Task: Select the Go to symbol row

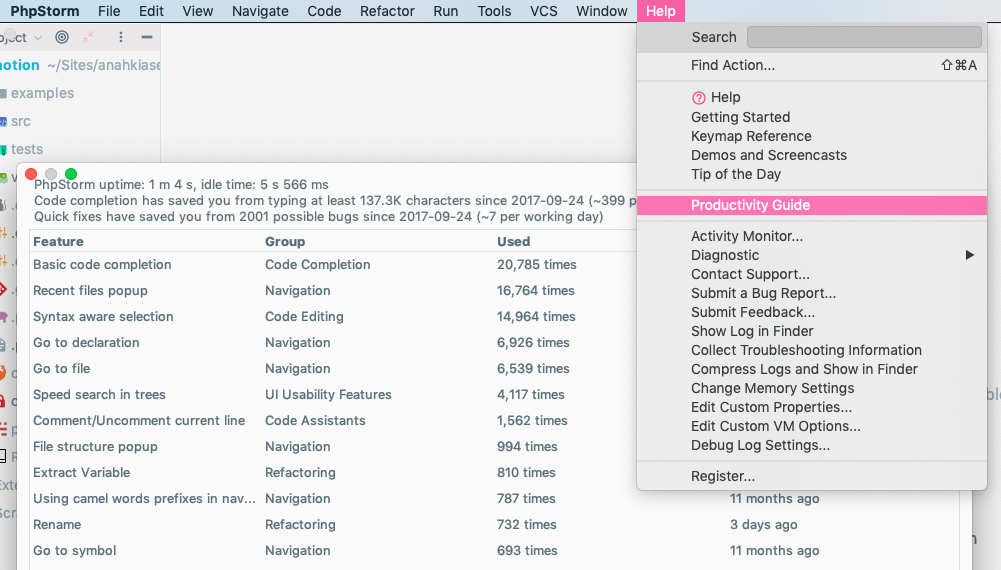Action: [495, 551]
